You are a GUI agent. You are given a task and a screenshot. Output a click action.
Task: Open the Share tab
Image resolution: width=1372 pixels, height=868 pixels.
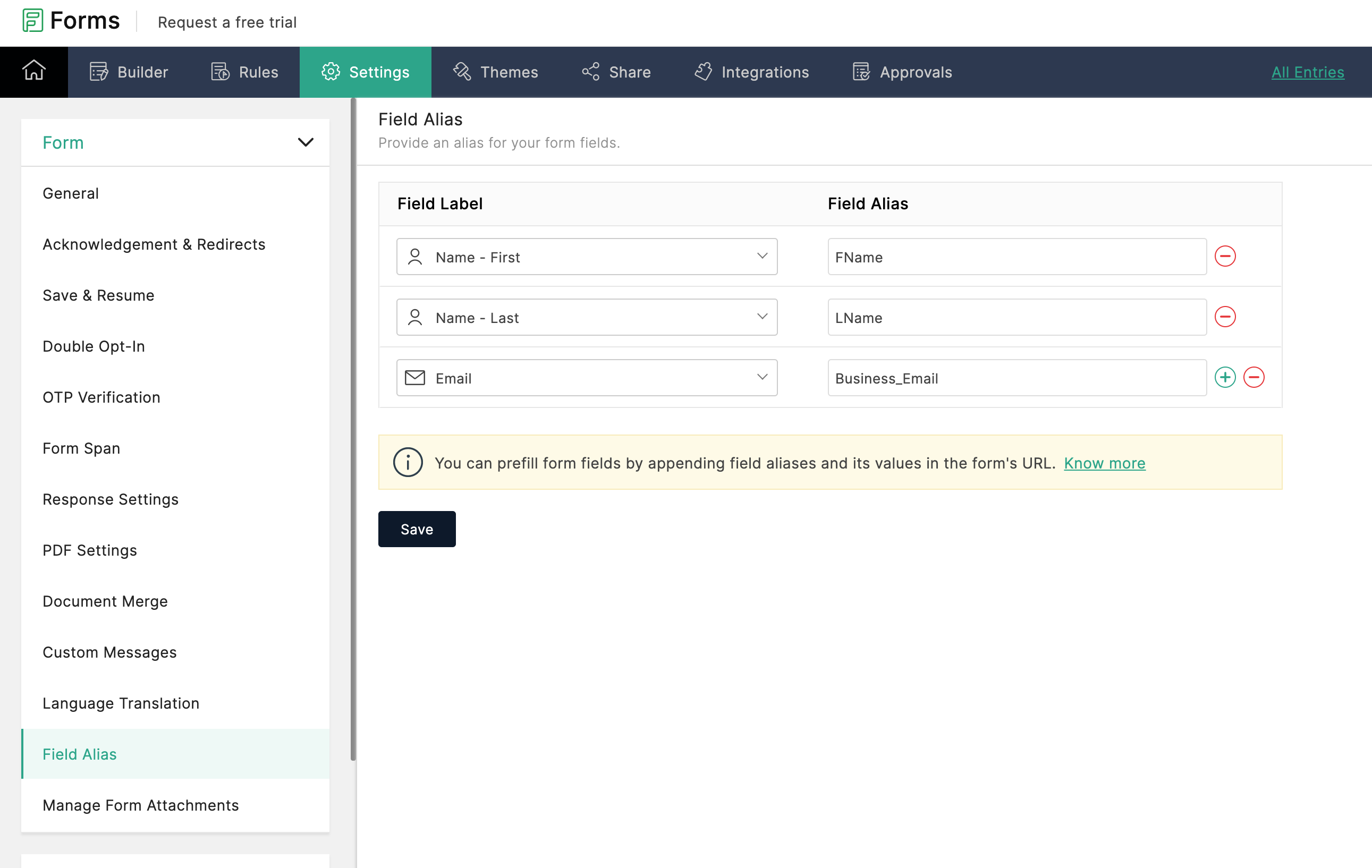coord(616,72)
